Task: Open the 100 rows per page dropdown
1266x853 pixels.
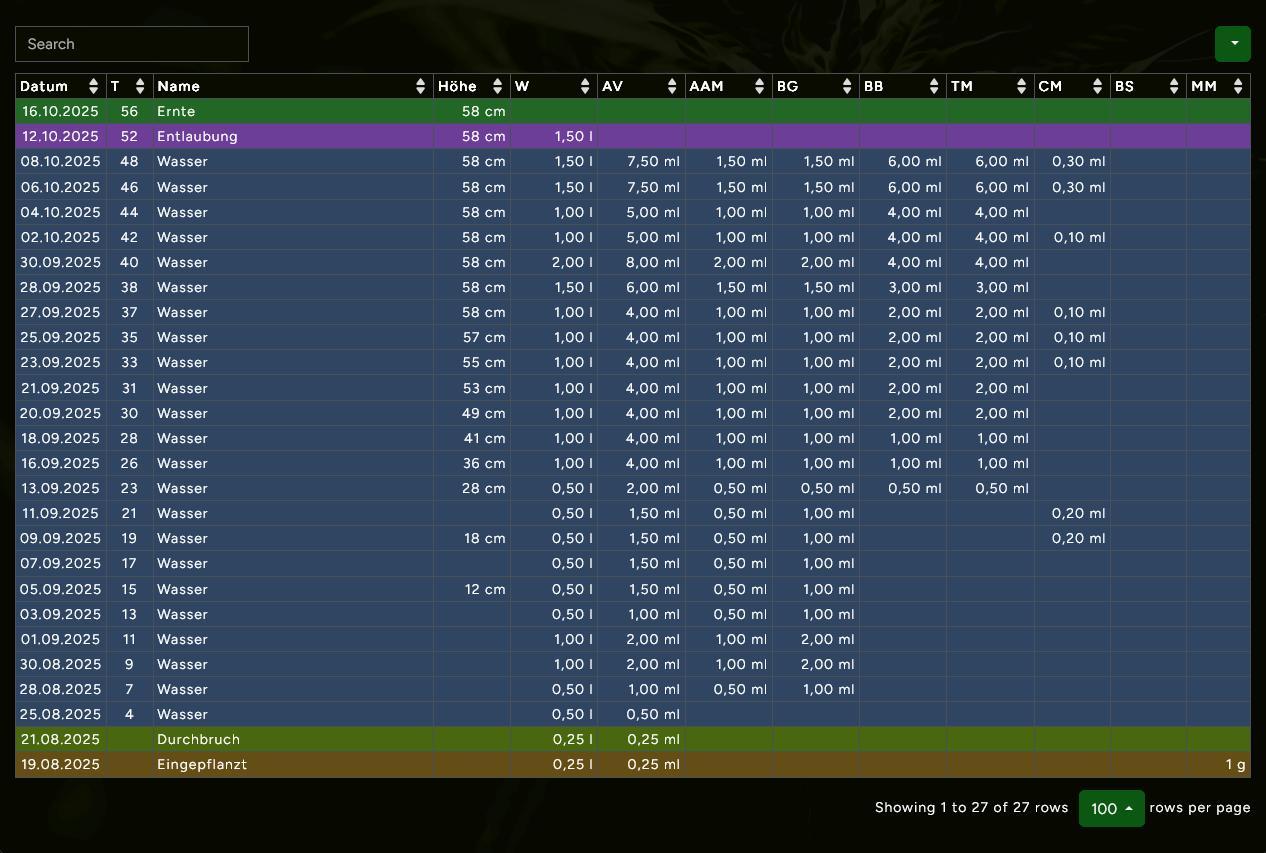Action: (x=1111, y=808)
